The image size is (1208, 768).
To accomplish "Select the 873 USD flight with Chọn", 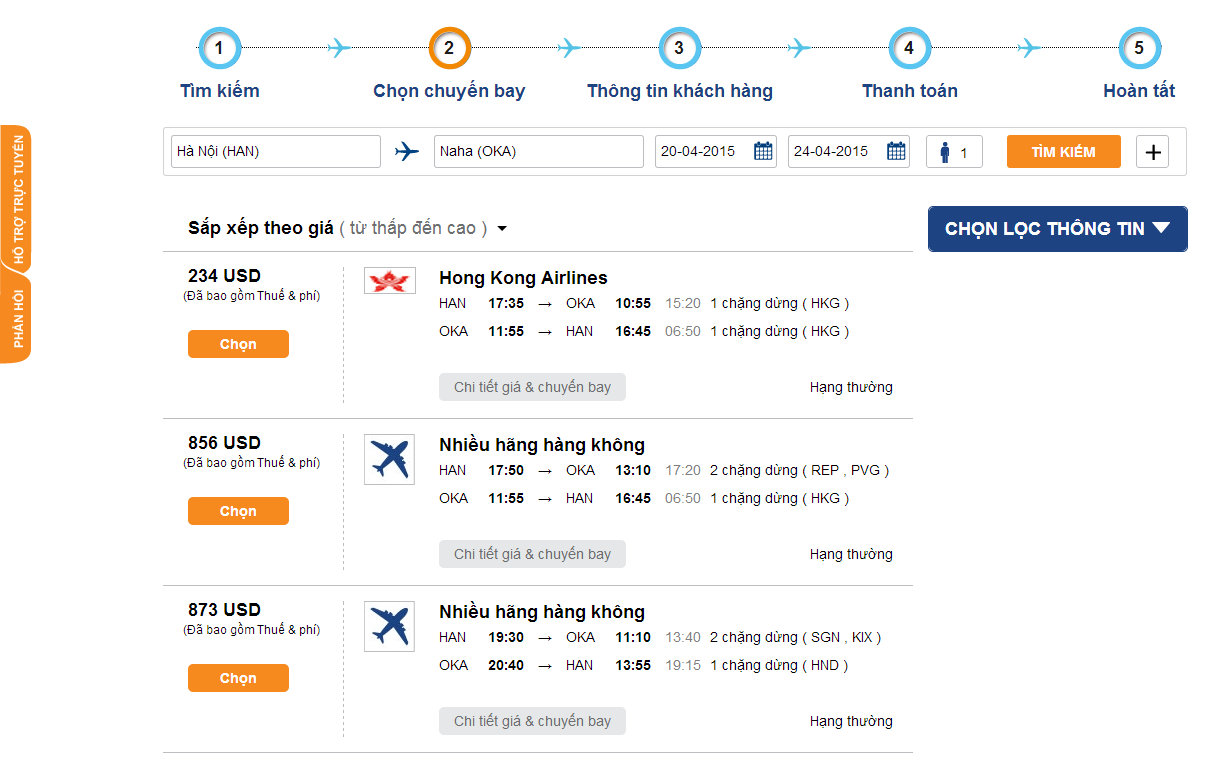I will point(238,678).
